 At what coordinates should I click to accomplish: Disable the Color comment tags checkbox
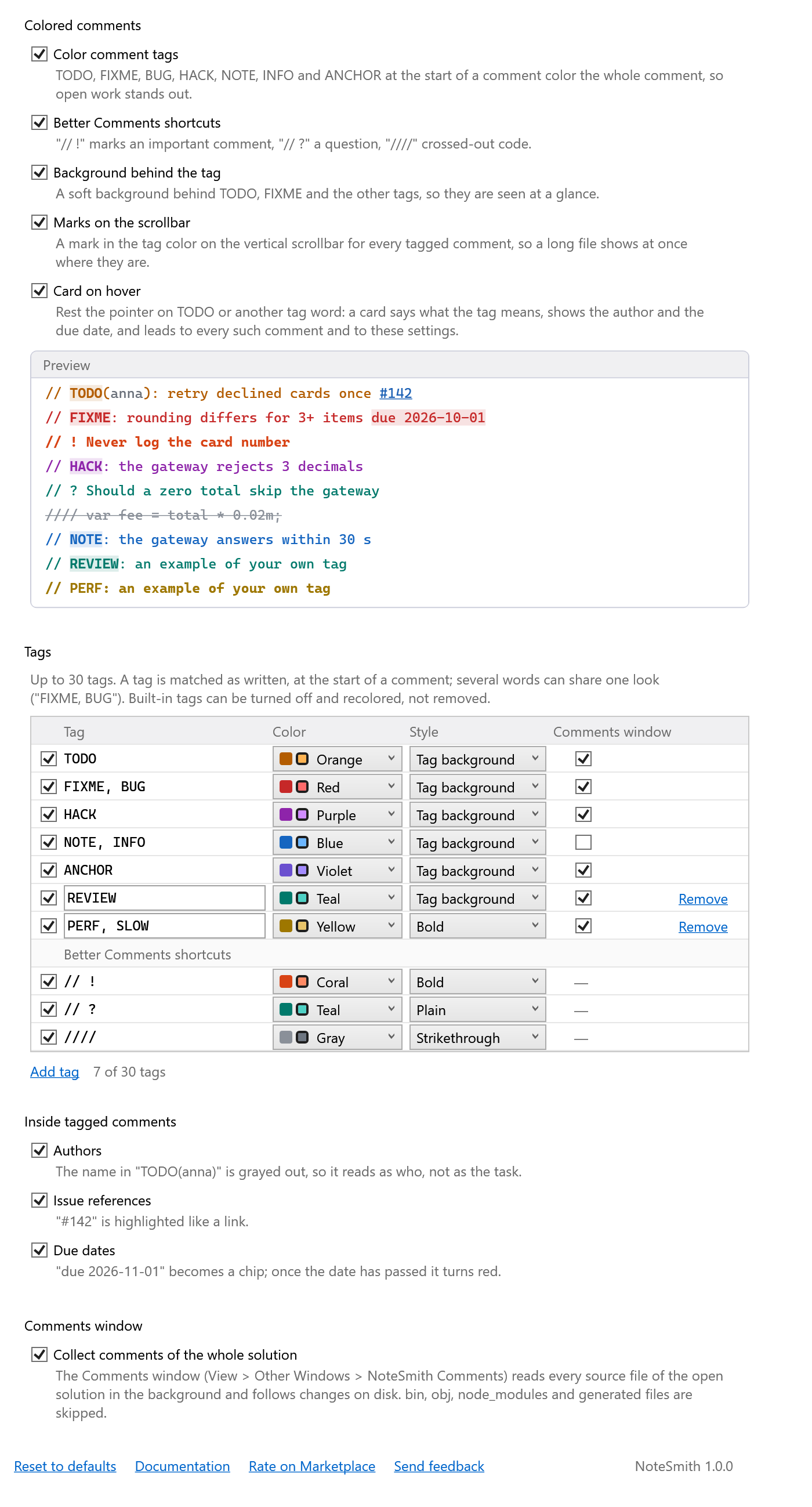[x=39, y=54]
